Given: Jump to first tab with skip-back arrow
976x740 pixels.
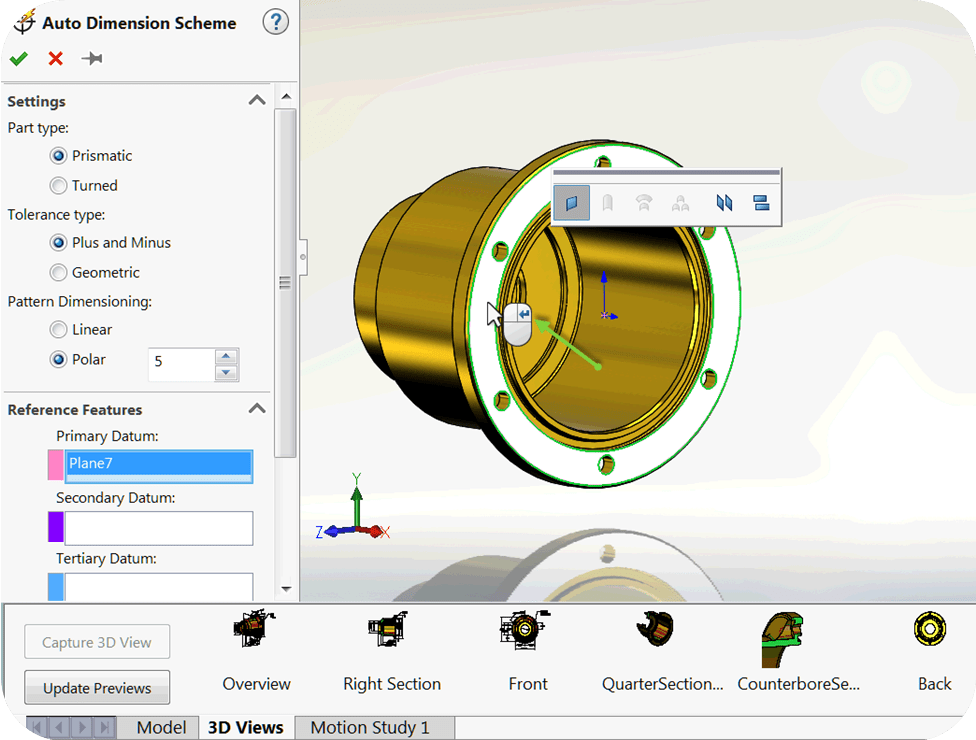Looking at the screenshot, I should click(37, 728).
